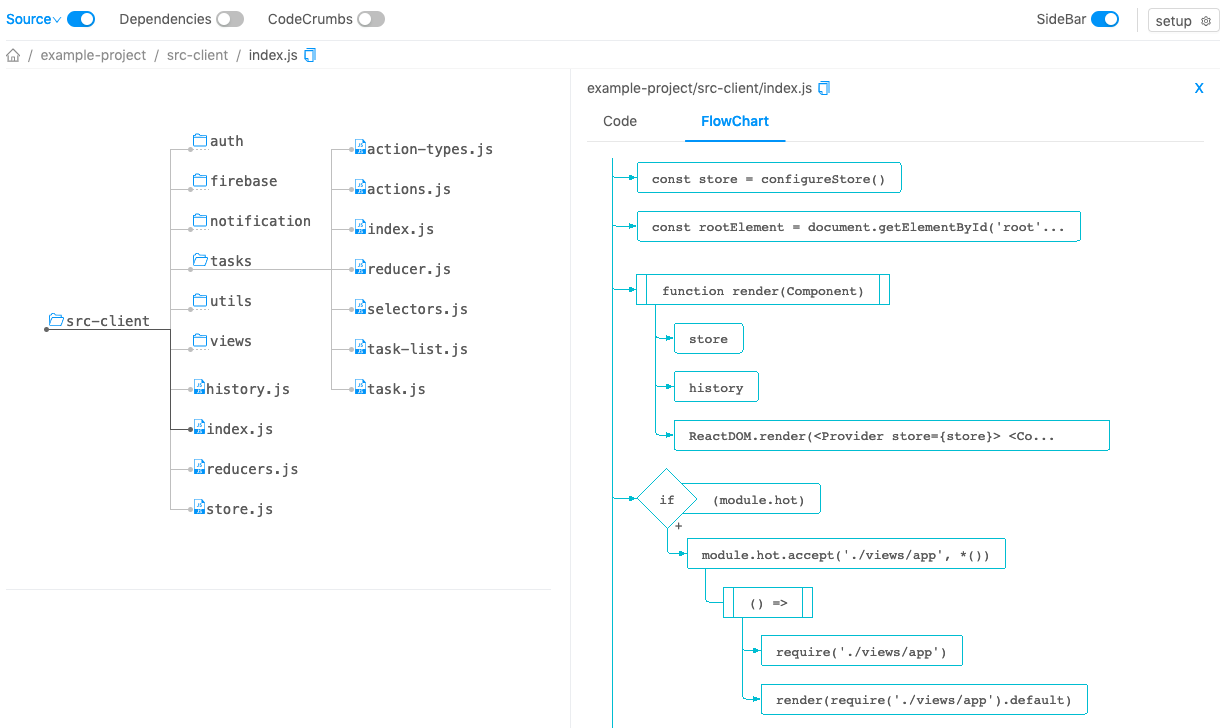Image resolution: width=1224 pixels, height=728 pixels.
Task: Go to src-client in breadcrumb
Action: pos(197,56)
